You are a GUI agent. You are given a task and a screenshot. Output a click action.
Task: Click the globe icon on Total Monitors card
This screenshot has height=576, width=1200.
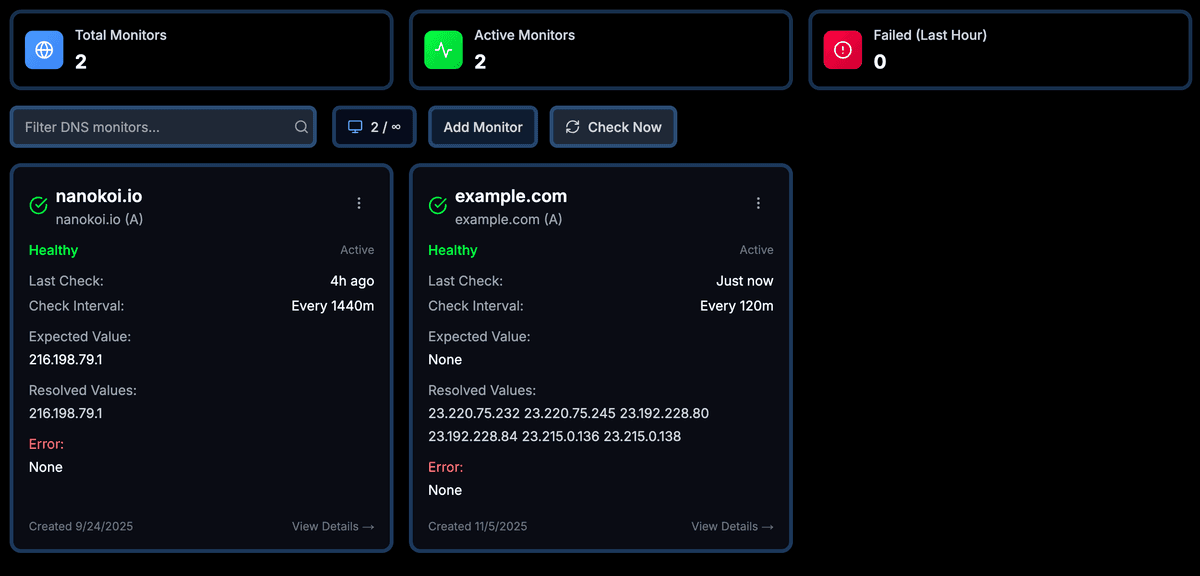click(x=43, y=49)
